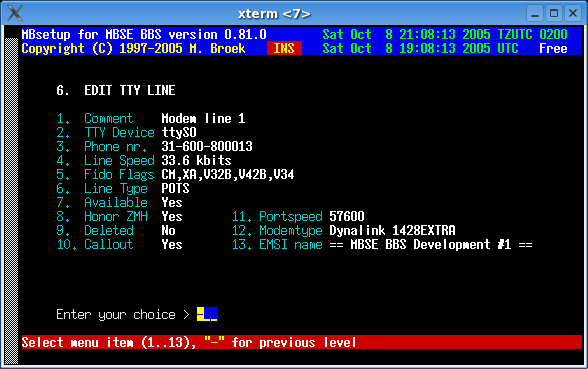Image resolution: width=588 pixels, height=369 pixels.
Task: Click the X icon in xterm title bar
Action: coord(15,14)
